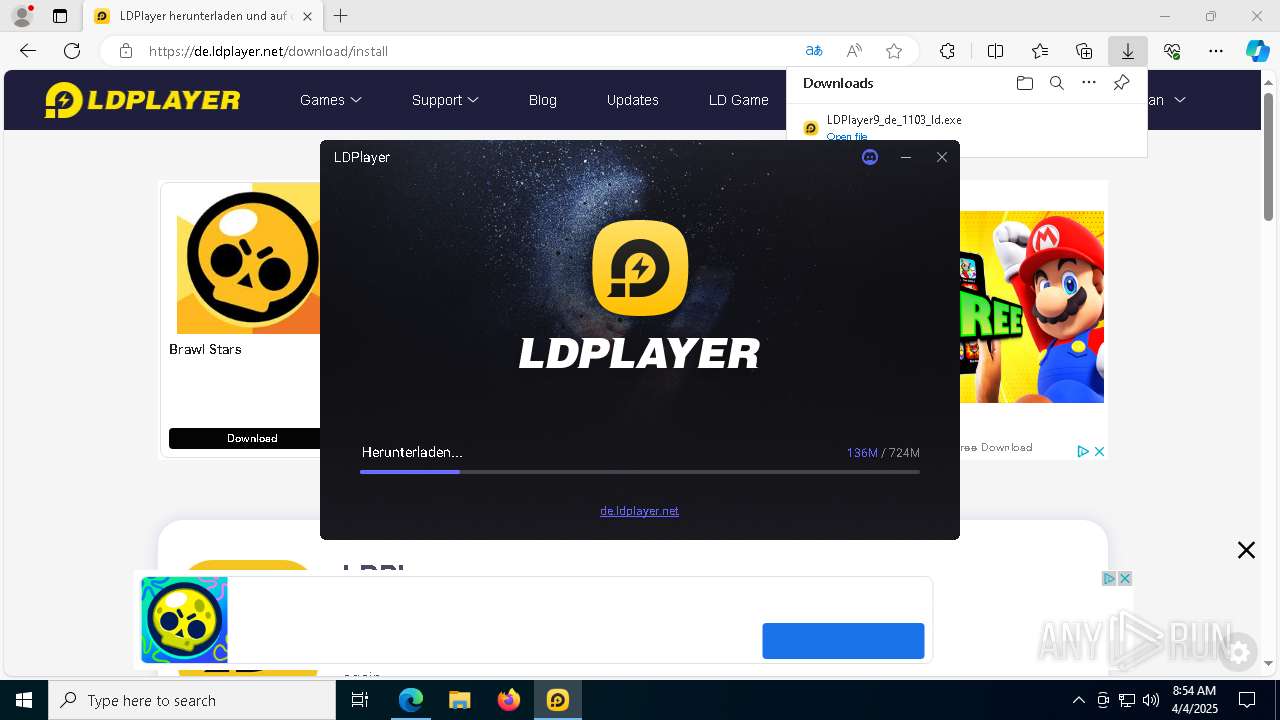
Task: Click the download progress bar
Action: click(x=640, y=472)
